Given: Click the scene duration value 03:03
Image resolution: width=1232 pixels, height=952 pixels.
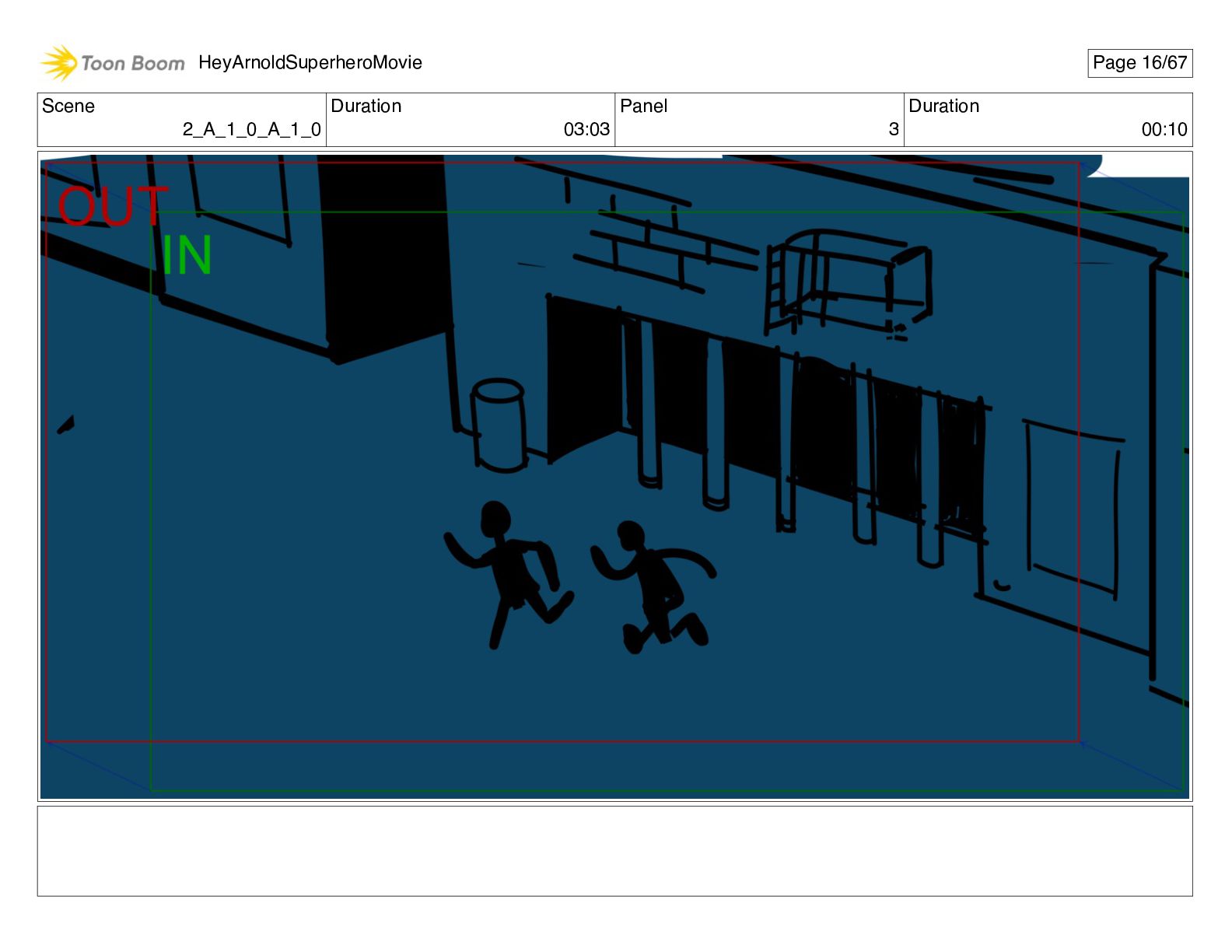Looking at the screenshot, I should (x=586, y=129).
